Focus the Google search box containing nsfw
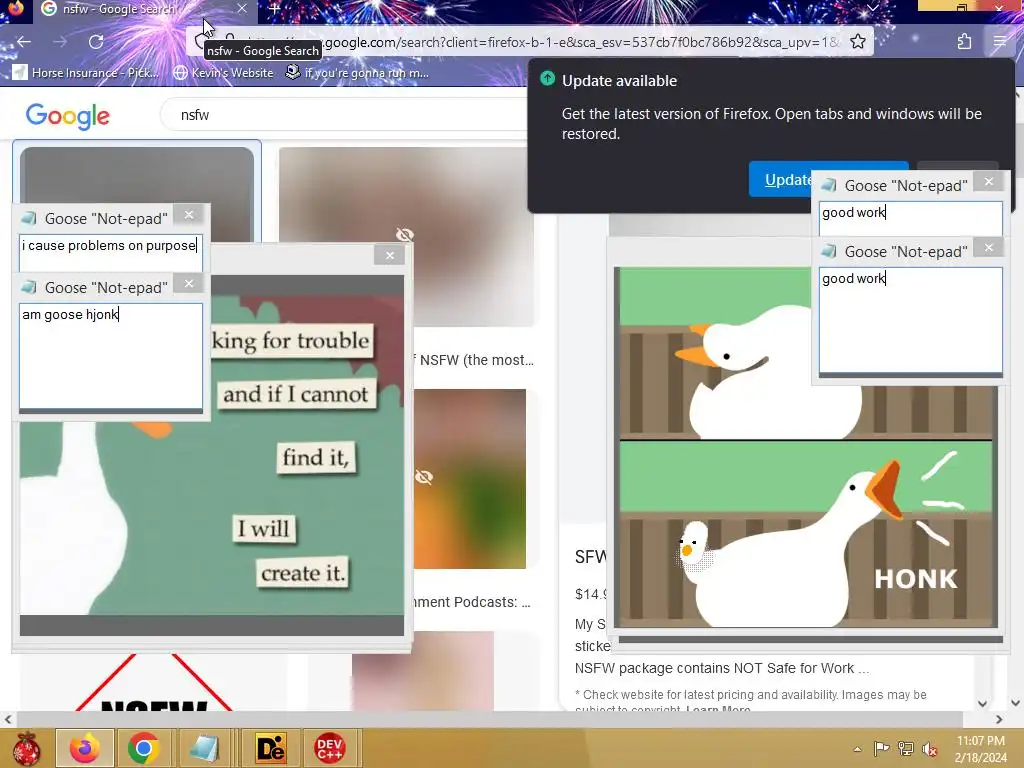 [x=346, y=115]
